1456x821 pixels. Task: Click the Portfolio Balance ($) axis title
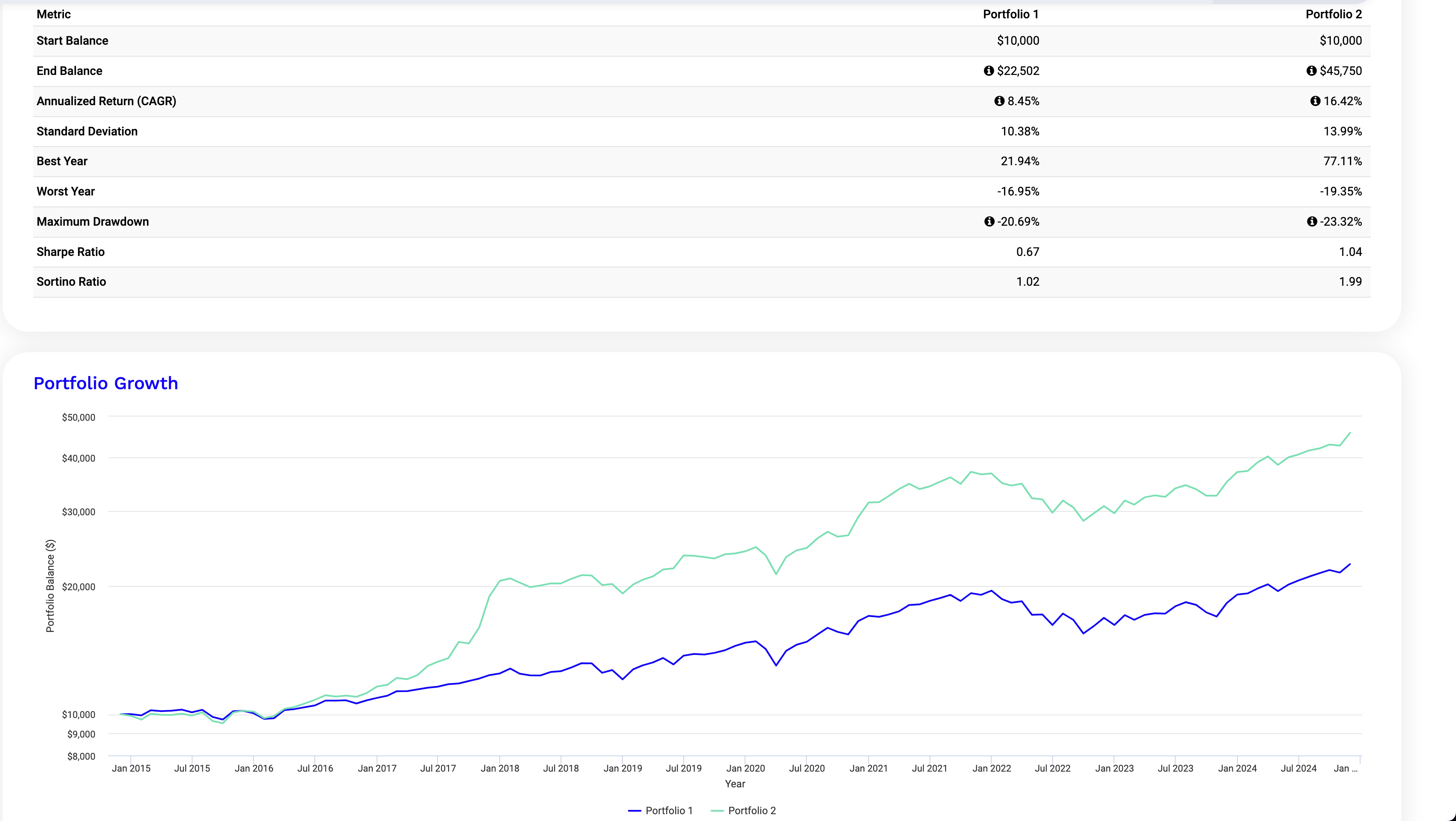(x=50, y=586)
